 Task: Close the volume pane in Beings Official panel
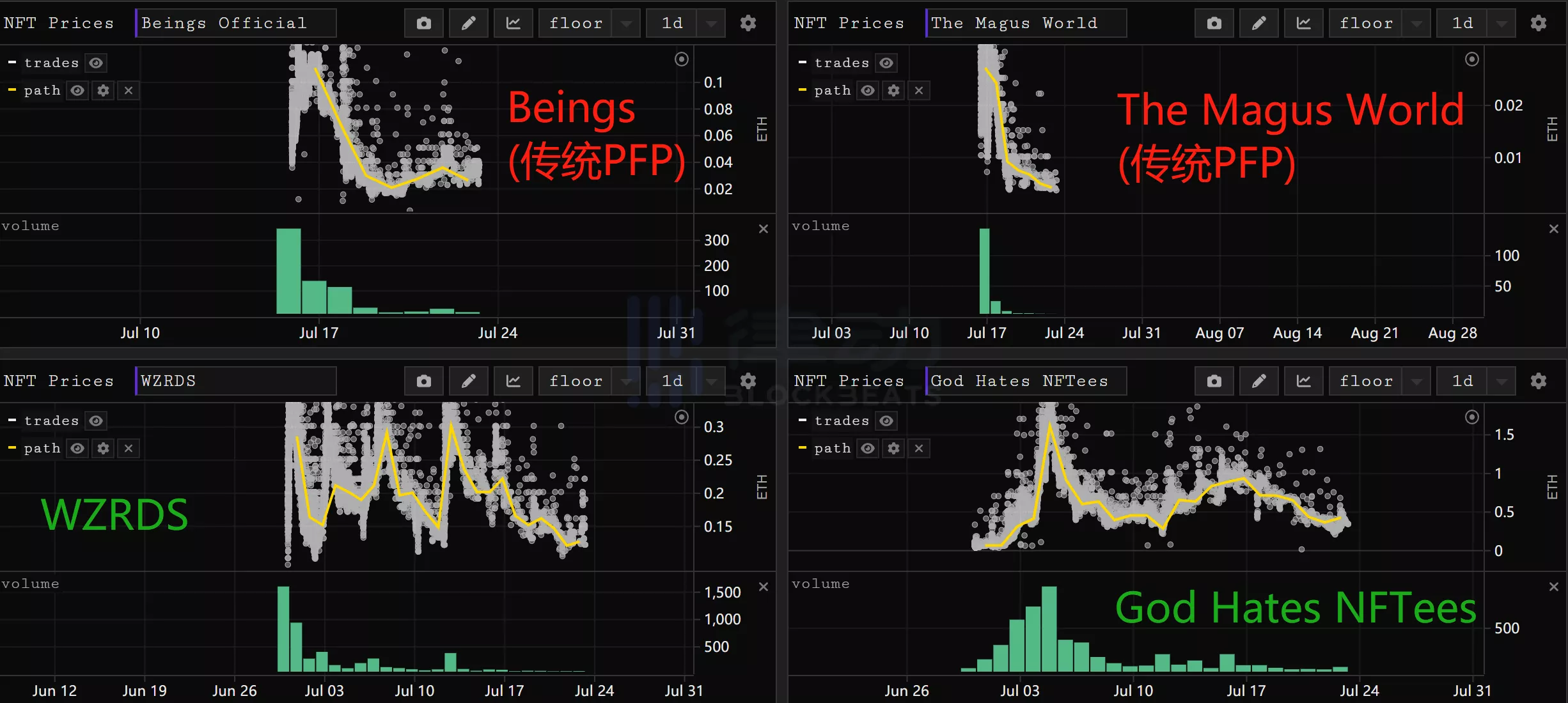764,229
